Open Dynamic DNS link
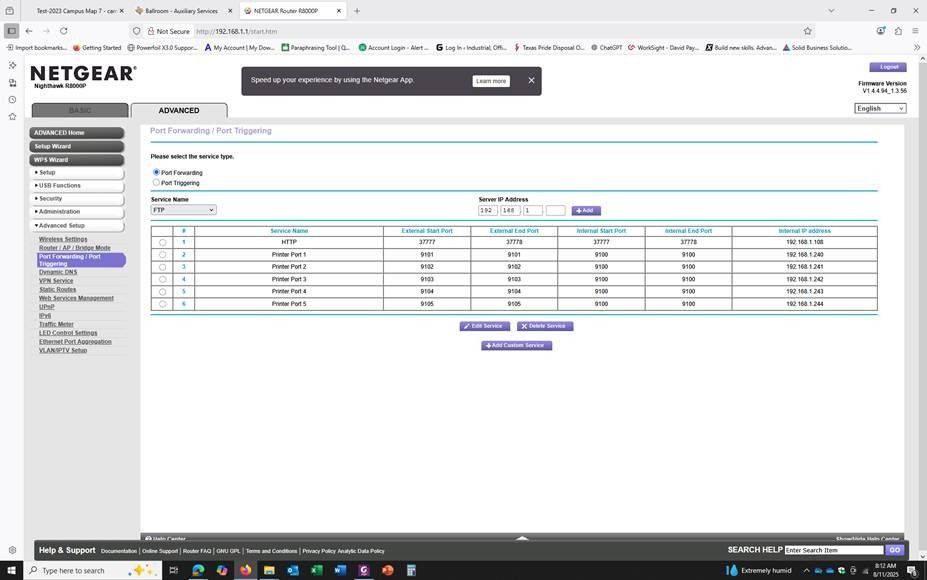Viewport: 927px width, 580px height. pos(58,272)
